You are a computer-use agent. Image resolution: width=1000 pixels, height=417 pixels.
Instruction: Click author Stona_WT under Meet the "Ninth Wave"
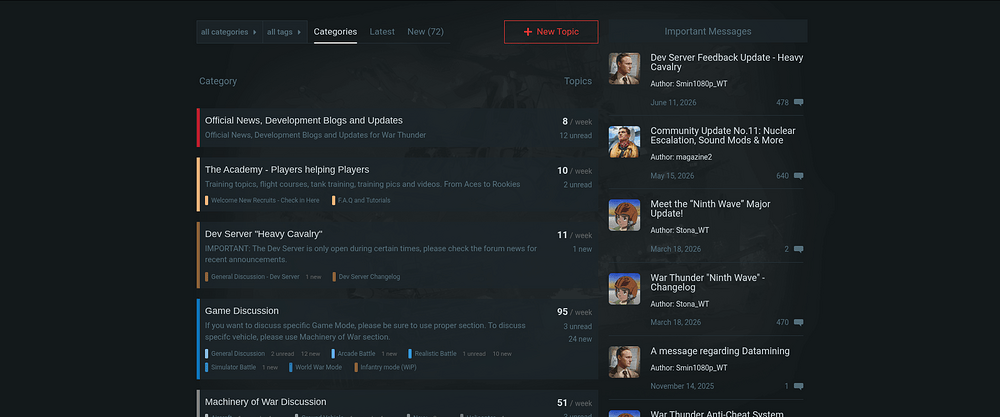click(693, 230)
